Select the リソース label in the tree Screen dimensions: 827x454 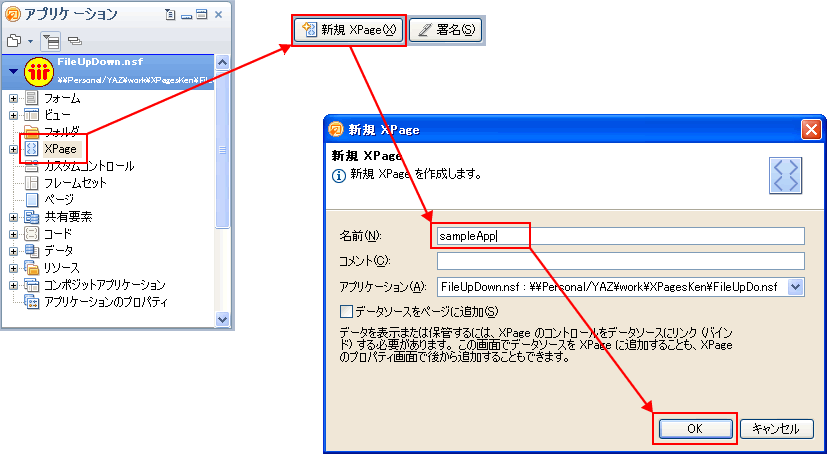pos(62,267)
